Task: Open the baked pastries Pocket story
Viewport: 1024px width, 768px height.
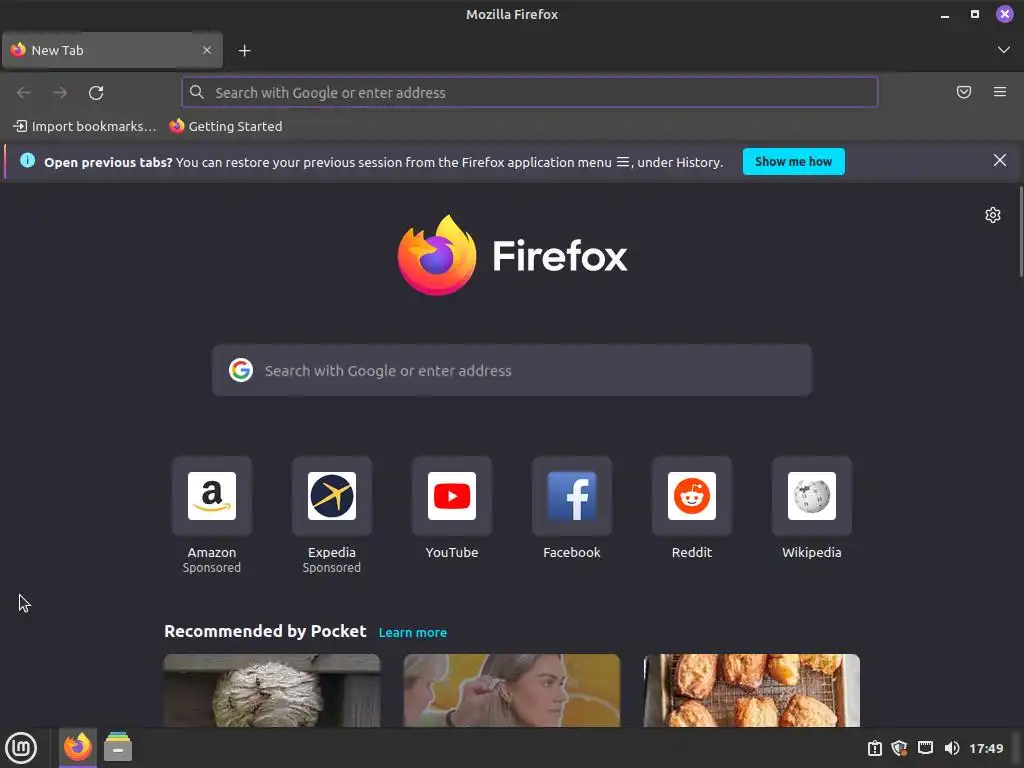Action: (x=752, y=690)
